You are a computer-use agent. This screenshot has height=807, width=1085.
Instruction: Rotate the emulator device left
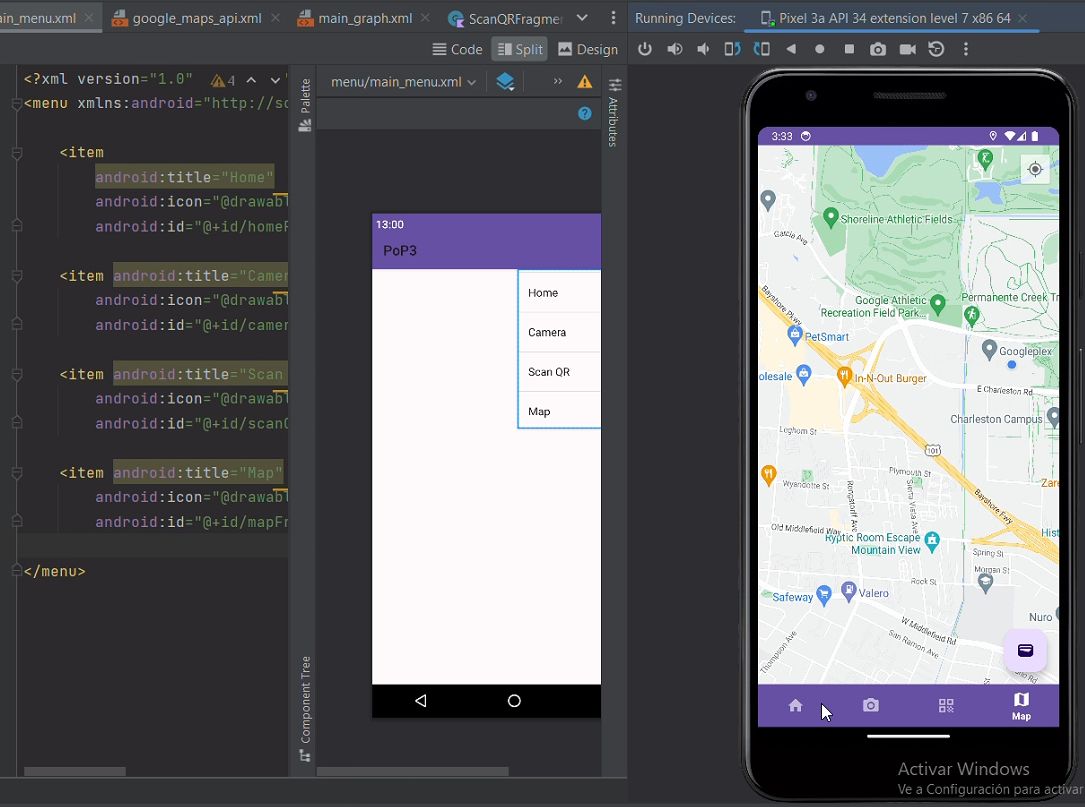[x=733, y=49]
